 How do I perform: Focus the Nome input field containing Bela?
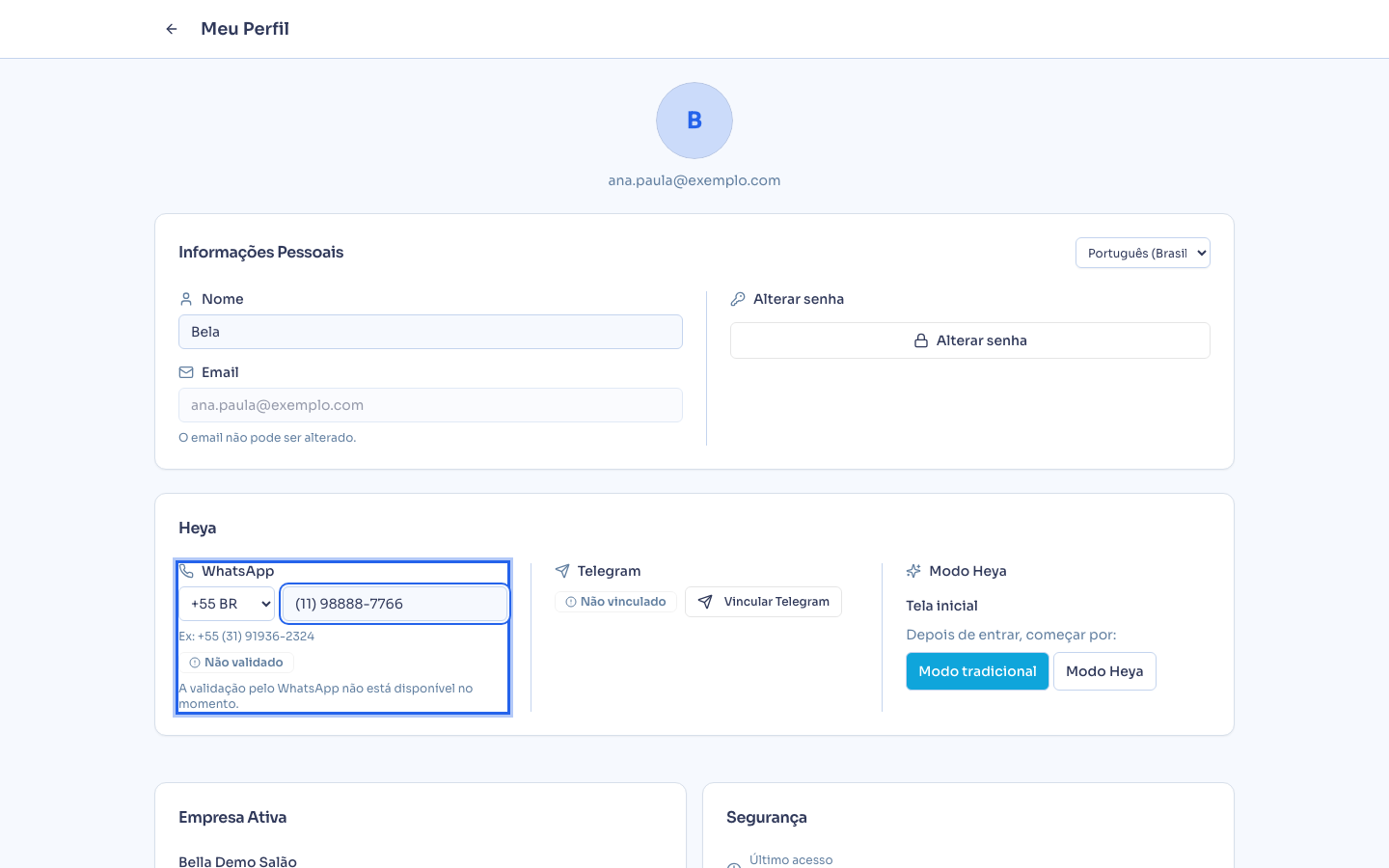click(x=430, y=332)
